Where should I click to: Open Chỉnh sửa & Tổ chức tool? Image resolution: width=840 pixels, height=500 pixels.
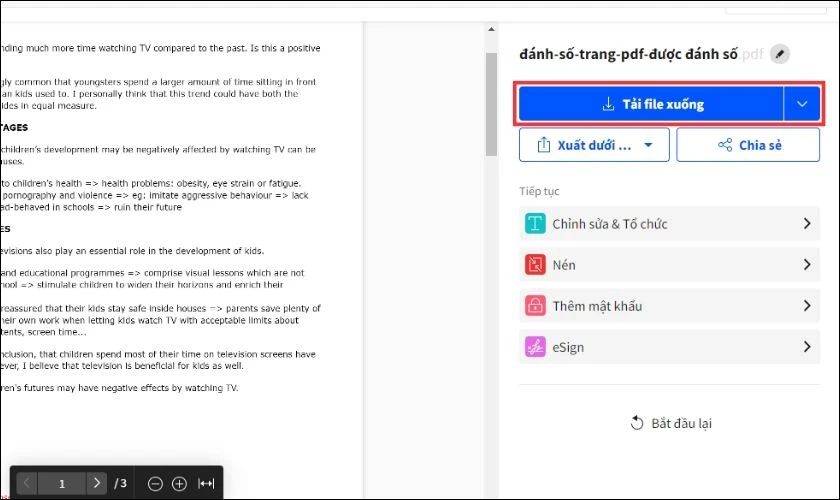click(x=669, y=223)
